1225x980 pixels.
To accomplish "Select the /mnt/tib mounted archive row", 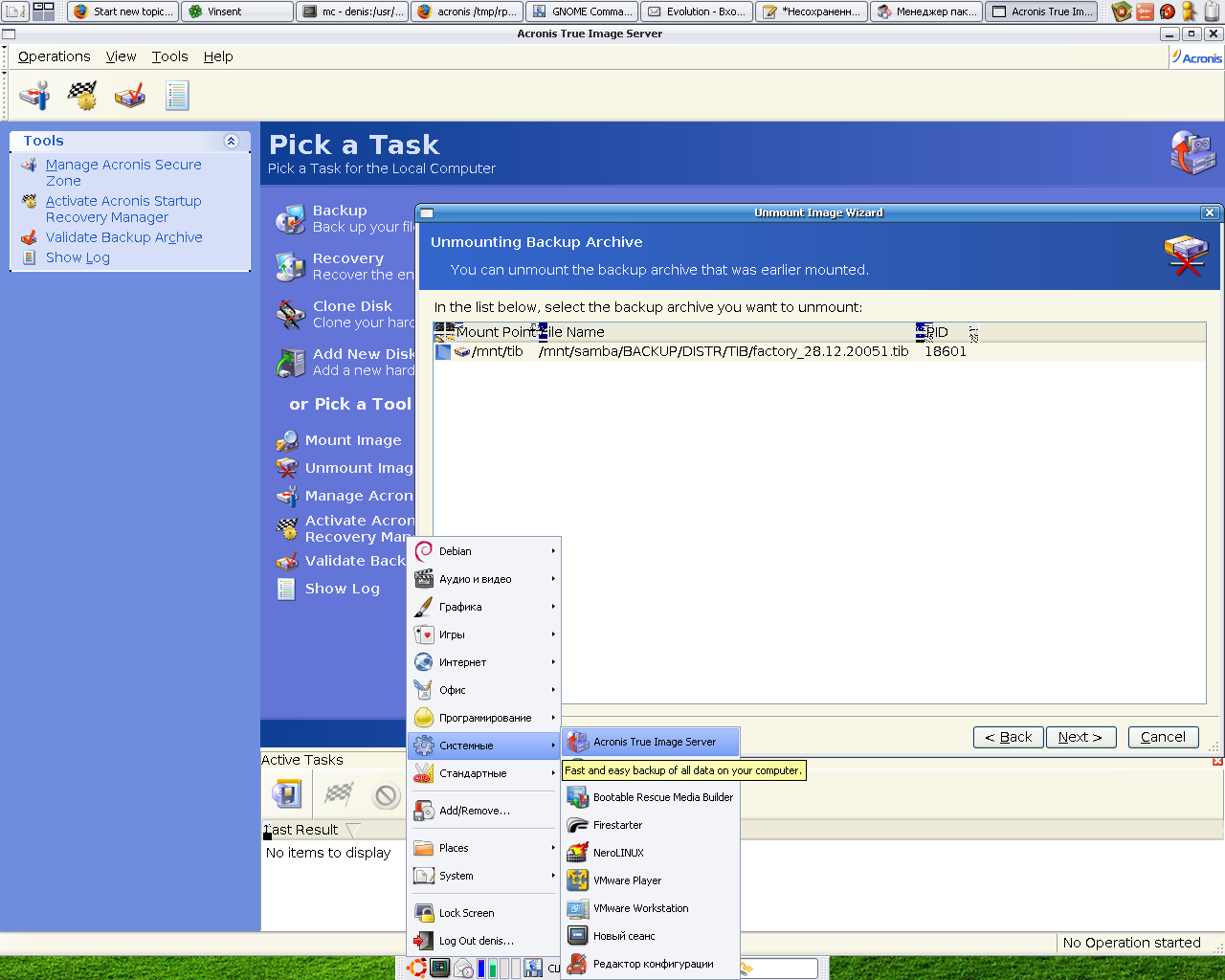I will pos(819,351).
